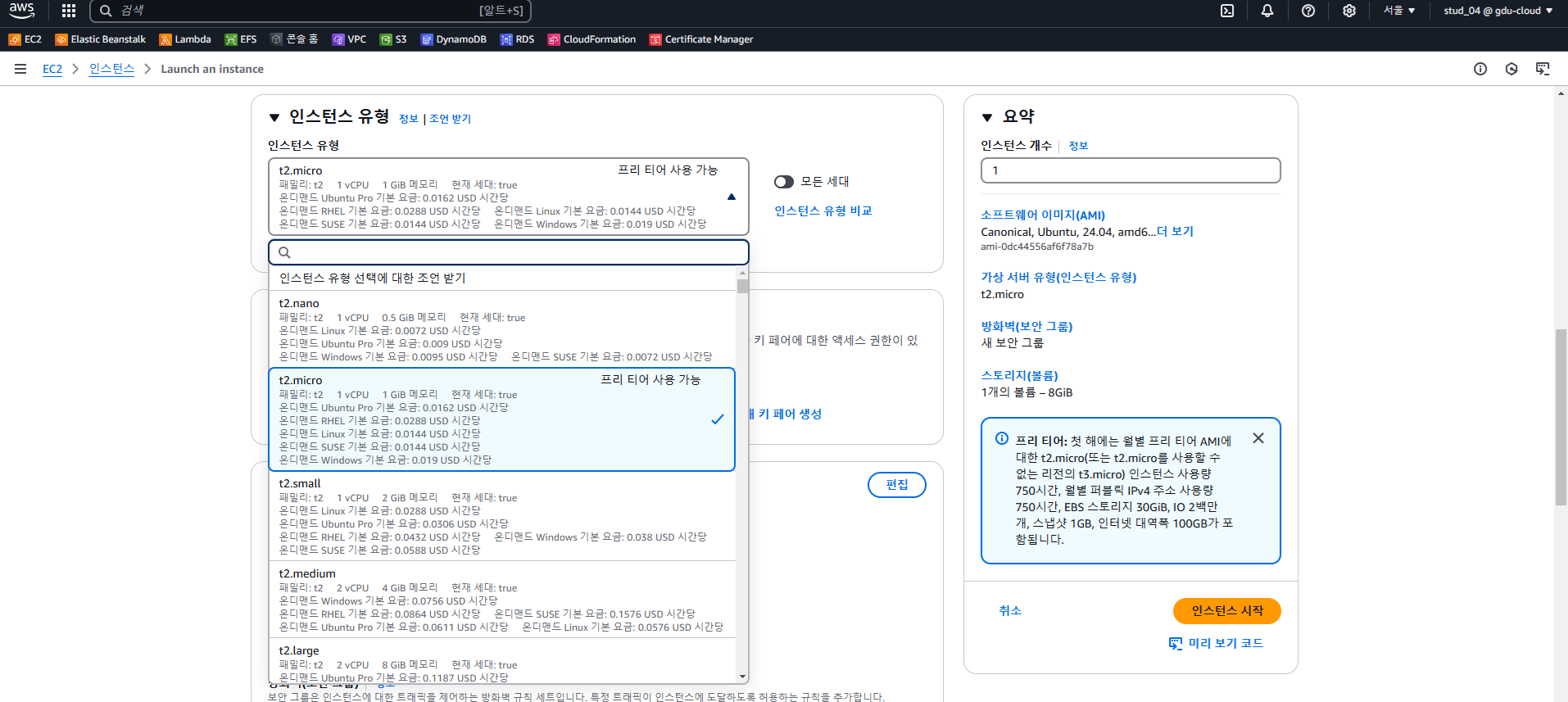Open the Software Image (AMI) summary link
Image resolution: width=1568 pixels, height=702 pixels.
pyautogui.click(x=1043, y=215)
